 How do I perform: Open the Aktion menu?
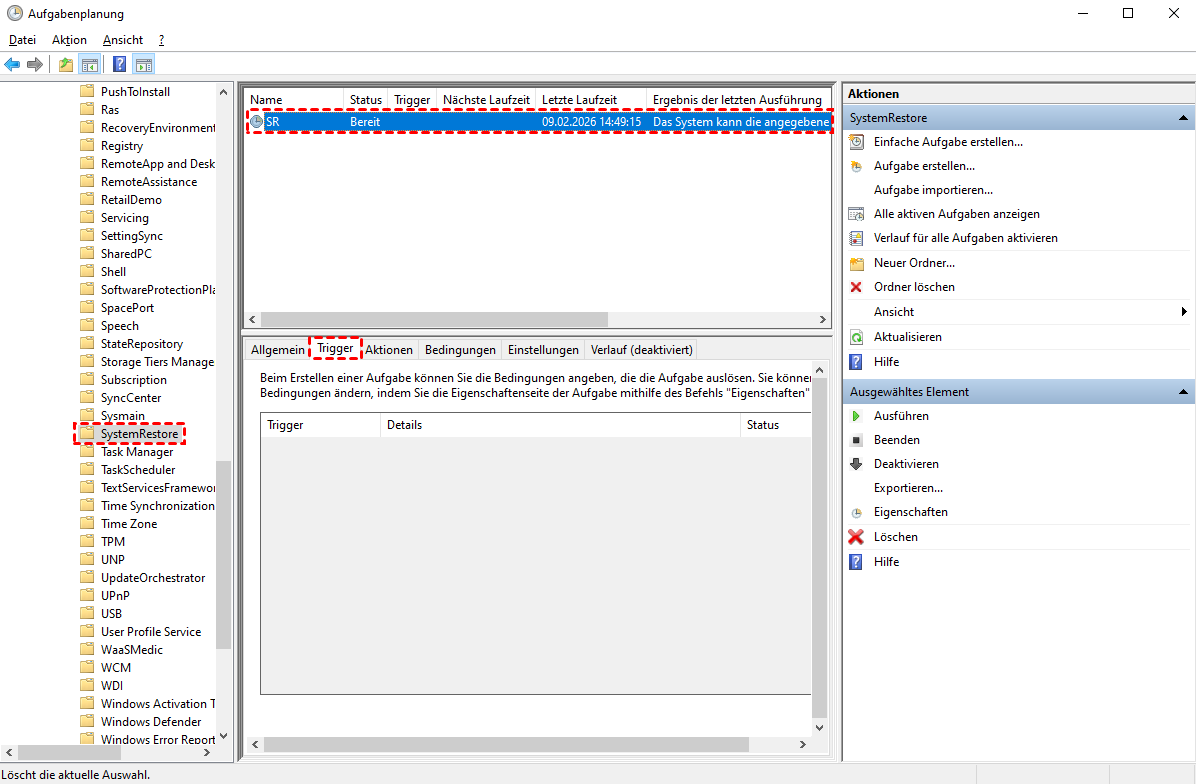coord(69,40)
